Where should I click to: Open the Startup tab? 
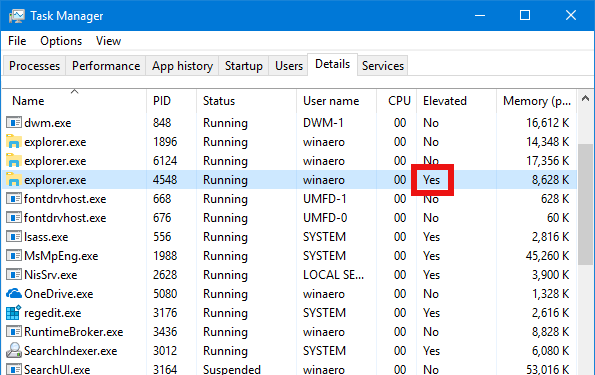(244, 66)
